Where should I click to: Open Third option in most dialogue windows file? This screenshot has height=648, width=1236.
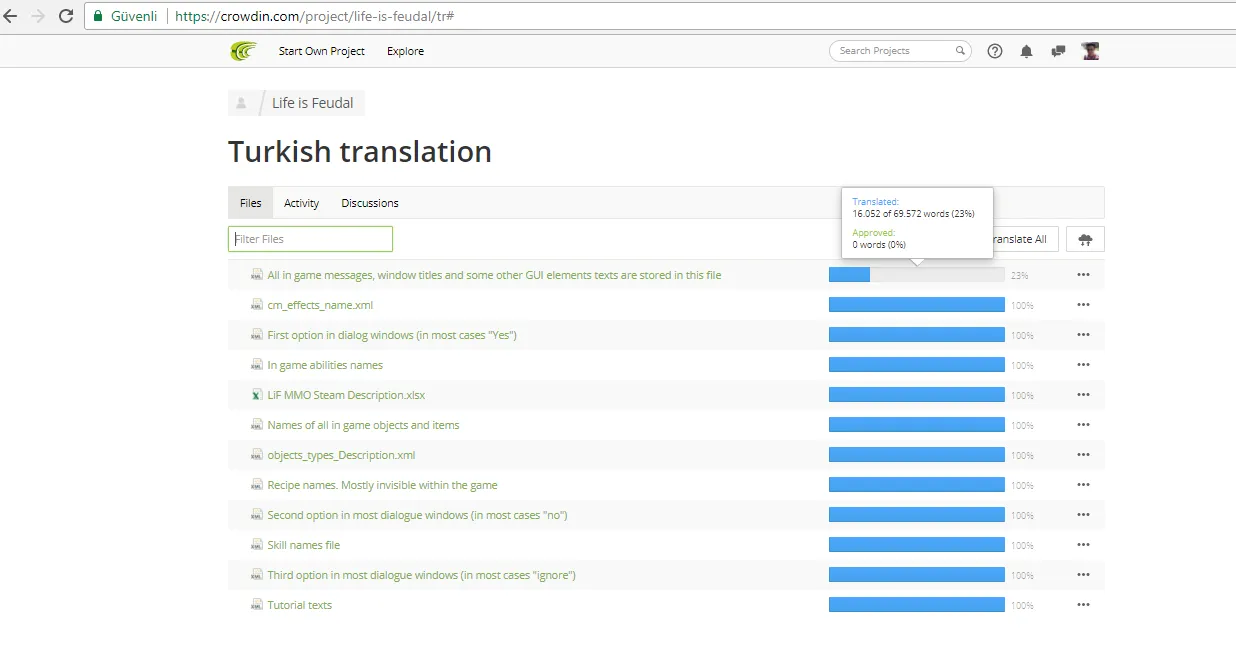tap(421, 575)
